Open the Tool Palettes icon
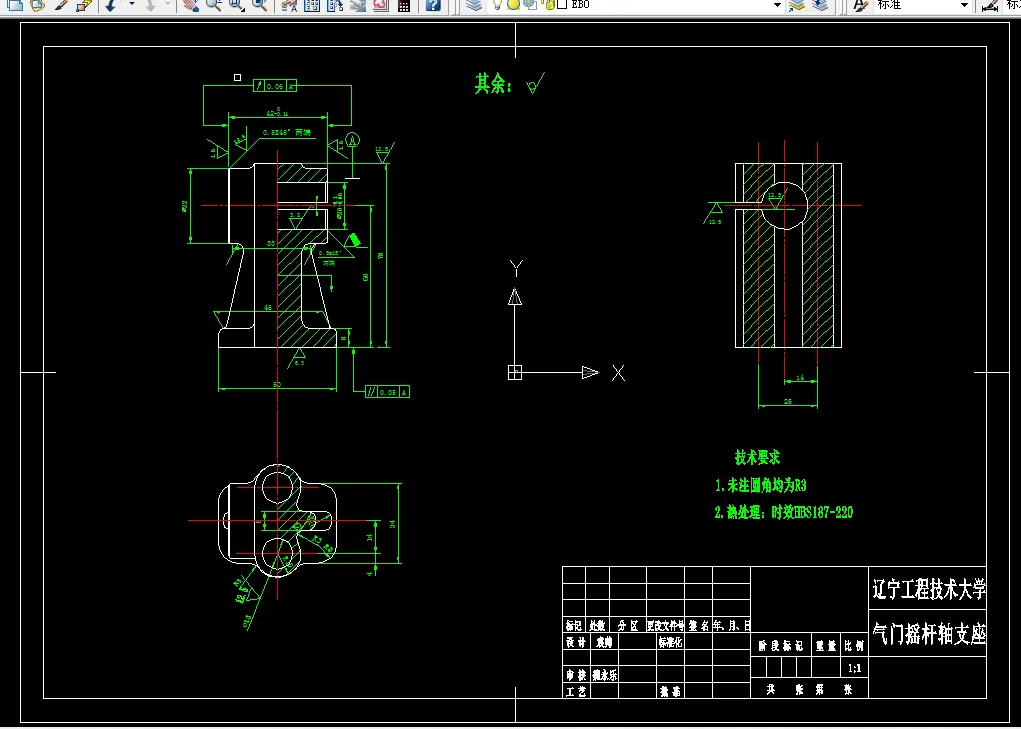1021x729 pixels. click(x=335, y=5)
